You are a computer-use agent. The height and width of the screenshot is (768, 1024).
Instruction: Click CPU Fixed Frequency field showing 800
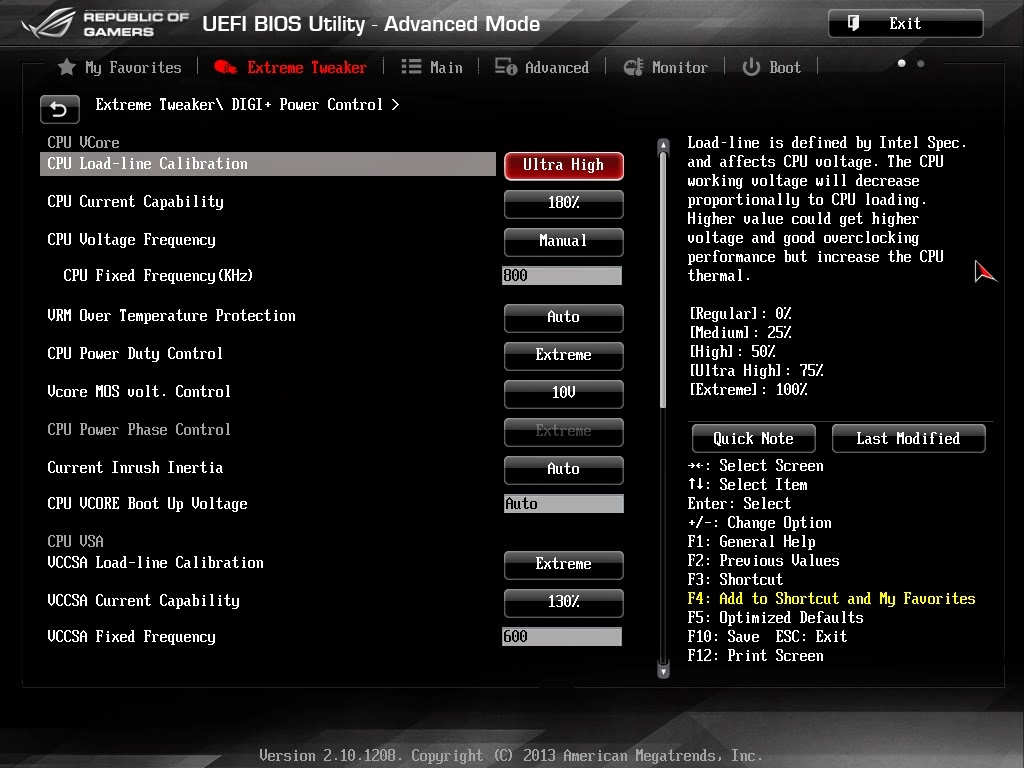point(562,276)
